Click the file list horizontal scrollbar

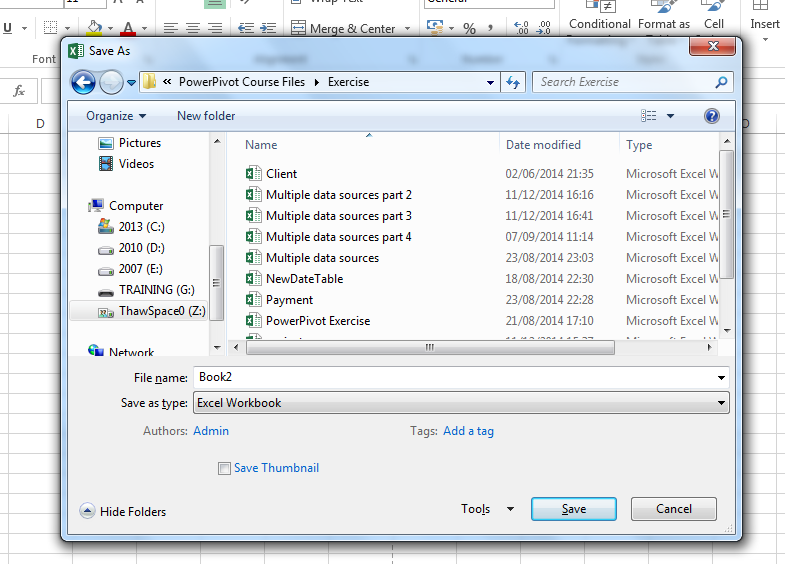coord(430,347)
